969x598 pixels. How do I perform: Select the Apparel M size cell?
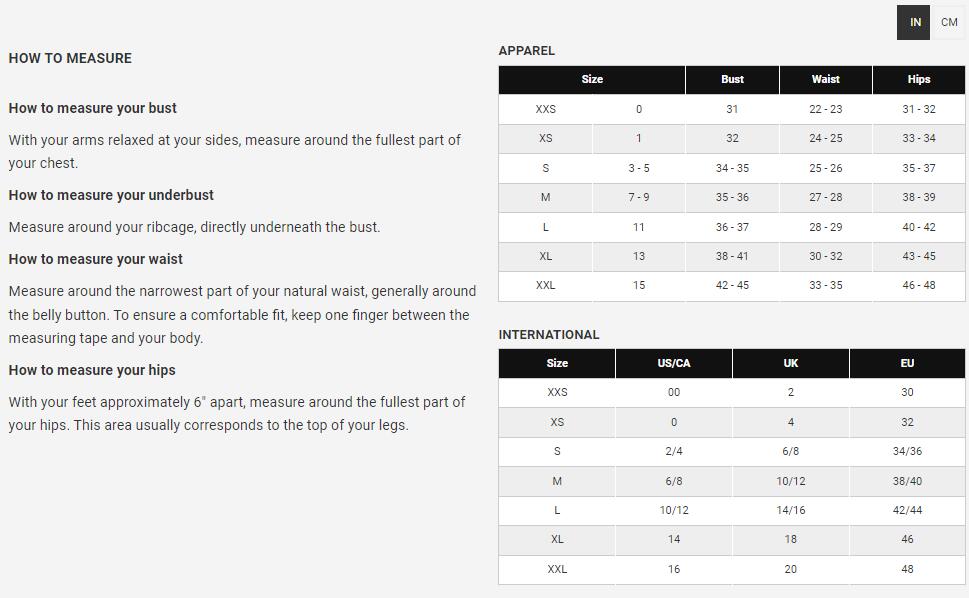(545, 197)
